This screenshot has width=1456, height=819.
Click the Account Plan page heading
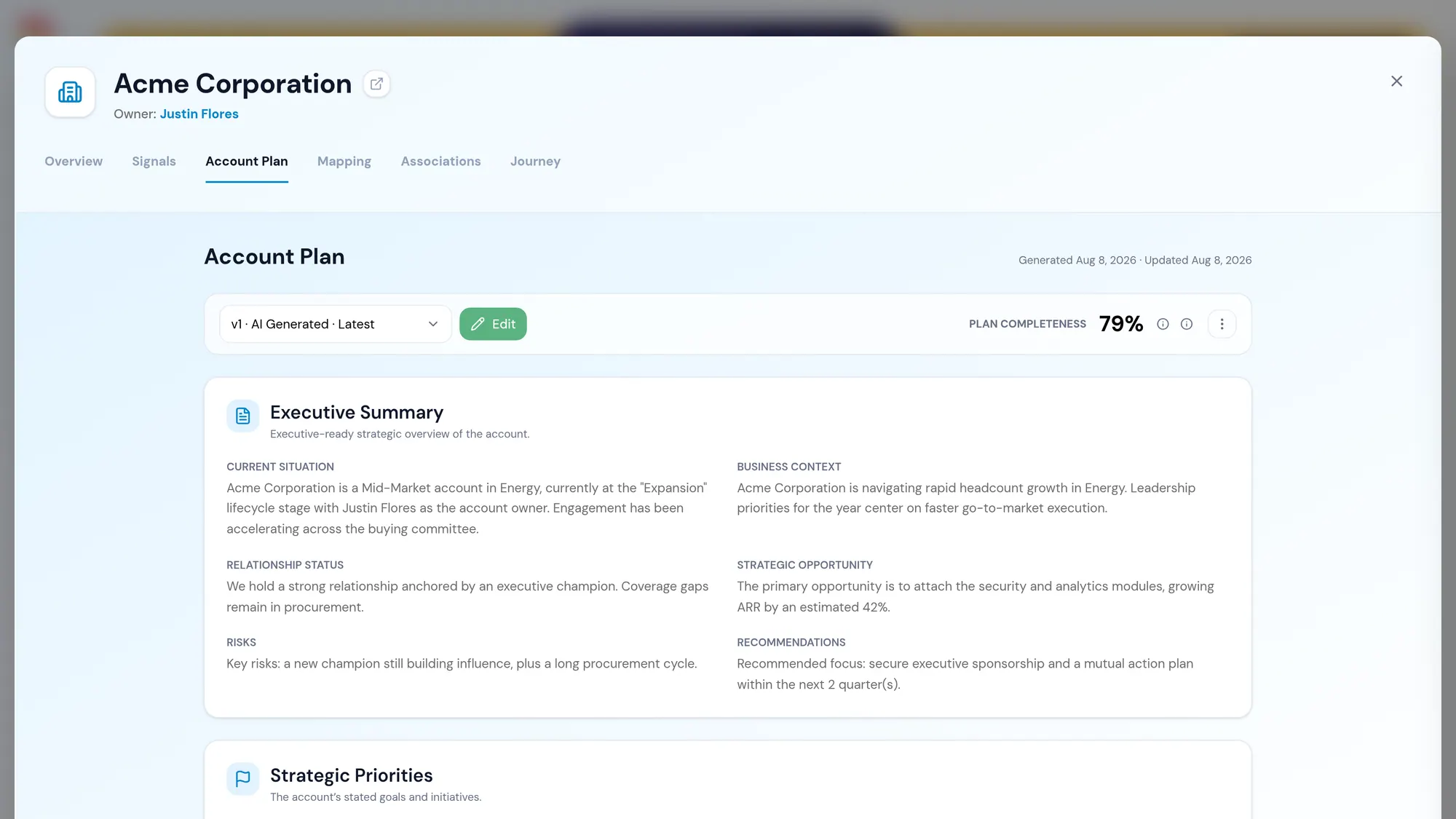coord(274,256)
